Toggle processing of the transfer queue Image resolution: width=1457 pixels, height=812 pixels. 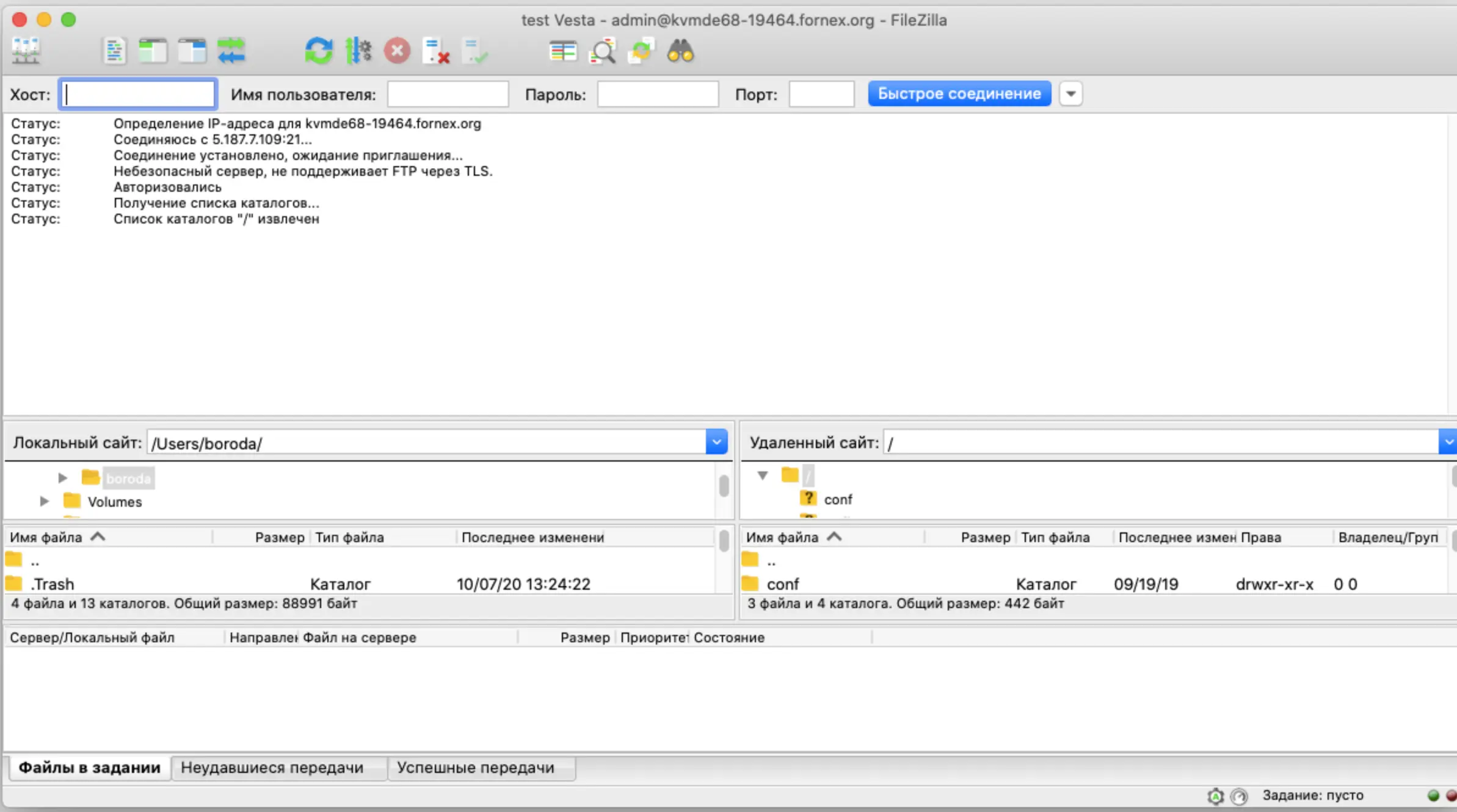pos(358,51)
